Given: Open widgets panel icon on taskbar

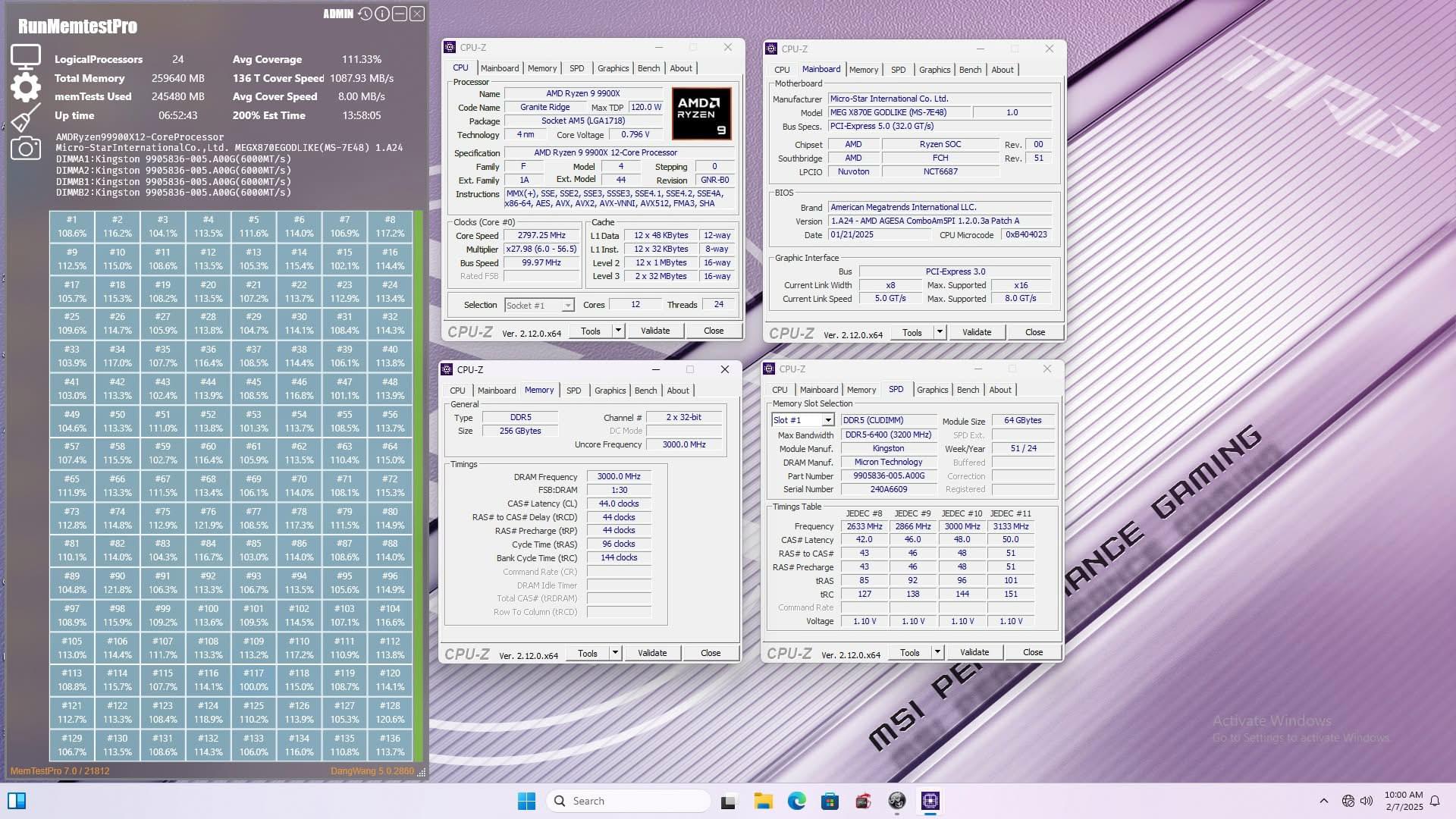Looking at the screenshot, I should point(17,801).
